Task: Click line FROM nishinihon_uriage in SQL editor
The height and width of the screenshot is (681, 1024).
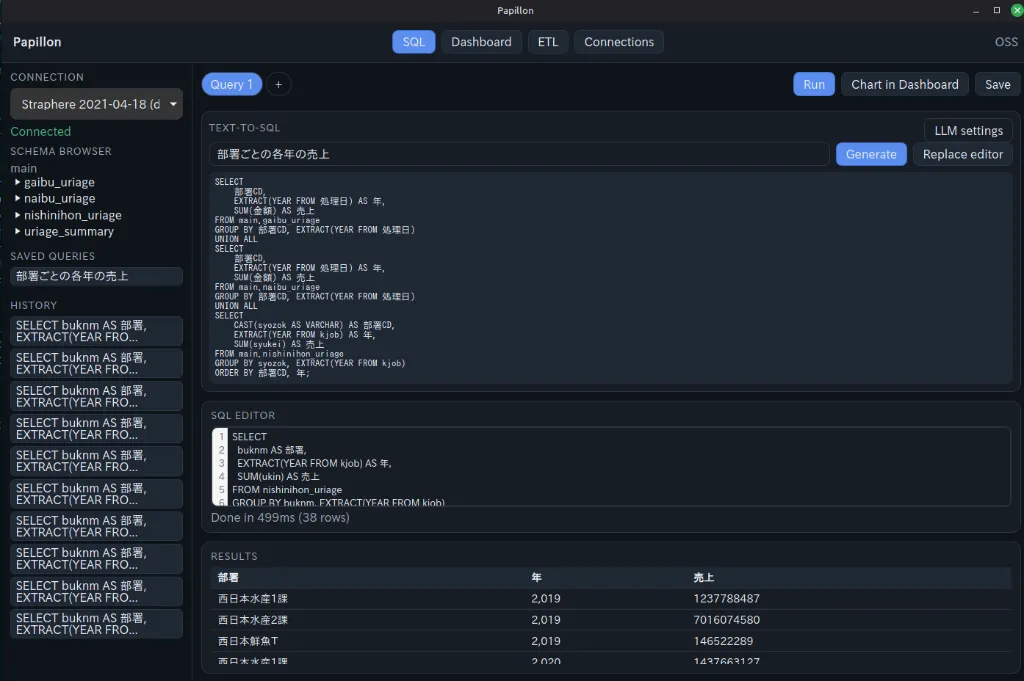Action: pyautogui.click(x=287, y=490)
